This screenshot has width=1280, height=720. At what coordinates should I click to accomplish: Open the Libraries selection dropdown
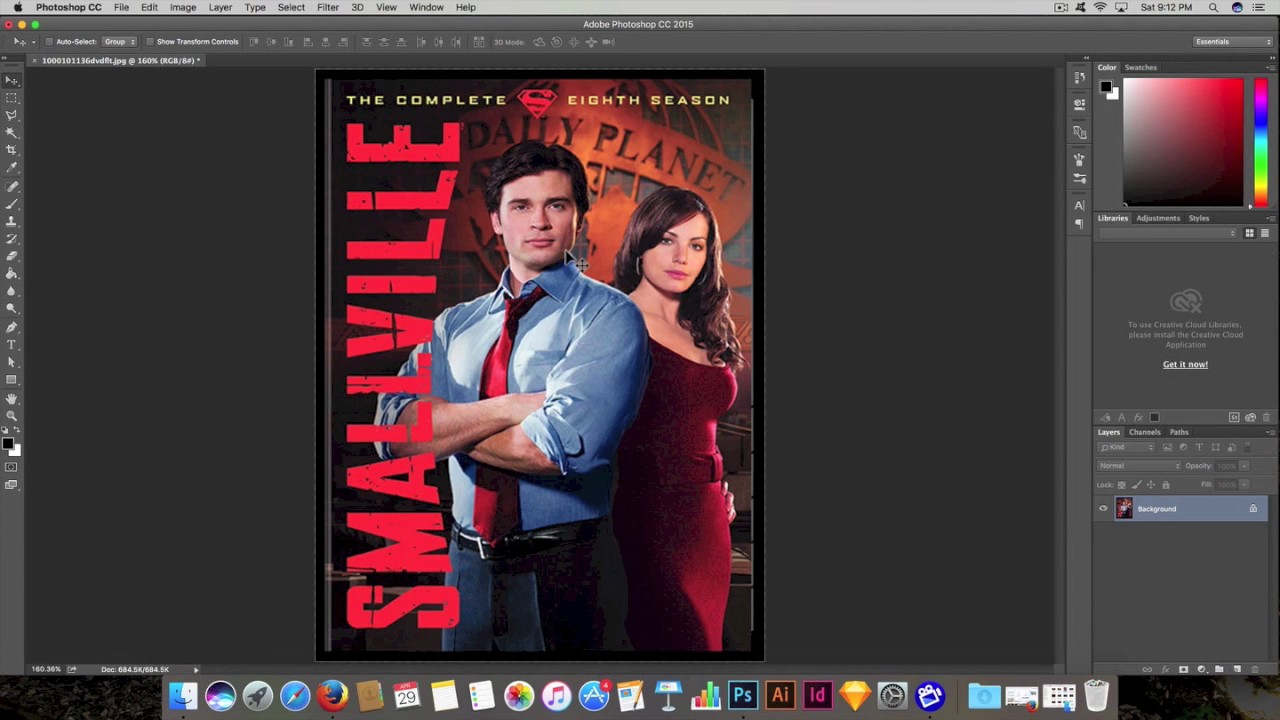(1167, 233)
